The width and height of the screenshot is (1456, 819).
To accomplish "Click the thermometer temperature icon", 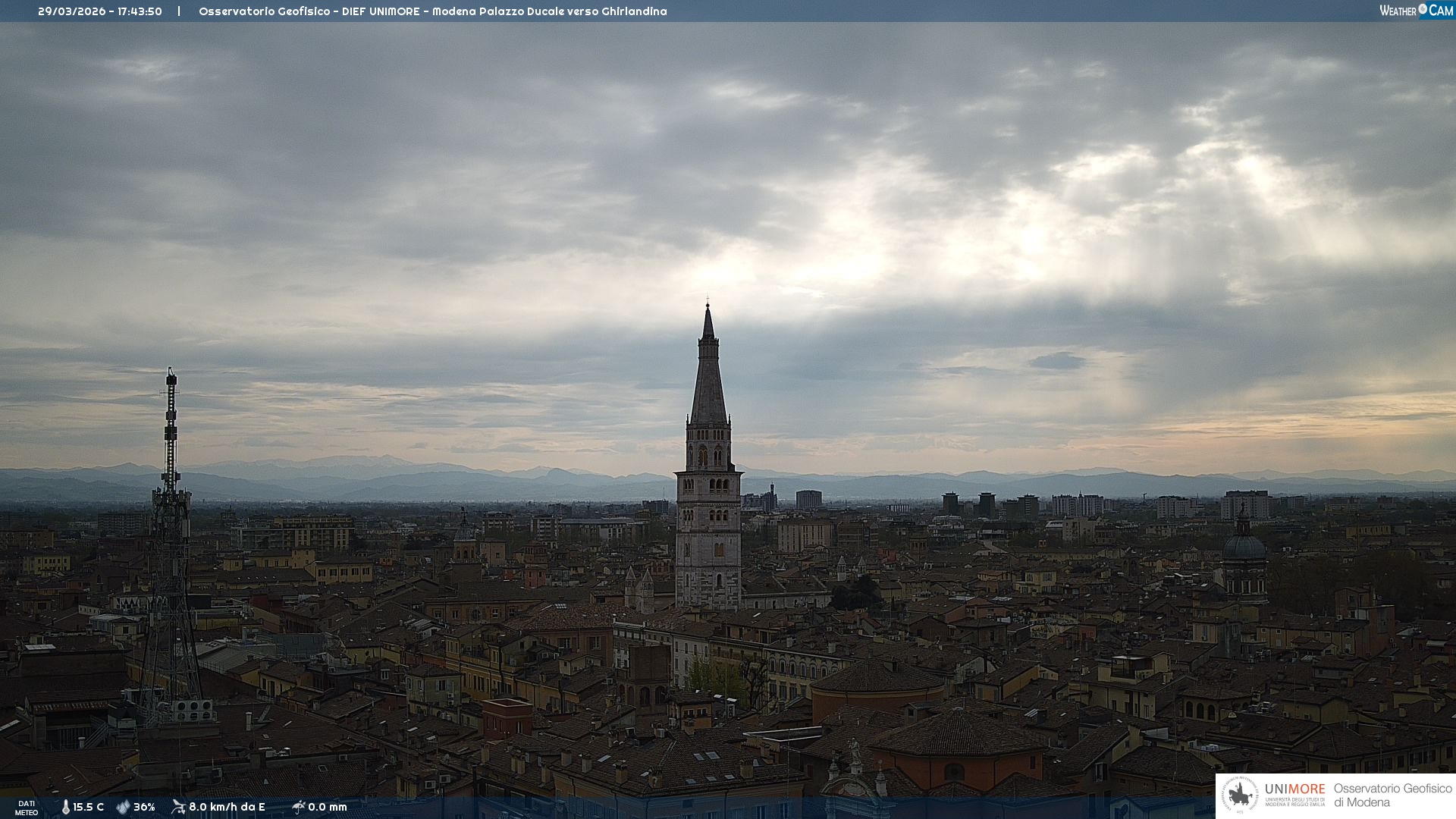I will pos(65,807).
